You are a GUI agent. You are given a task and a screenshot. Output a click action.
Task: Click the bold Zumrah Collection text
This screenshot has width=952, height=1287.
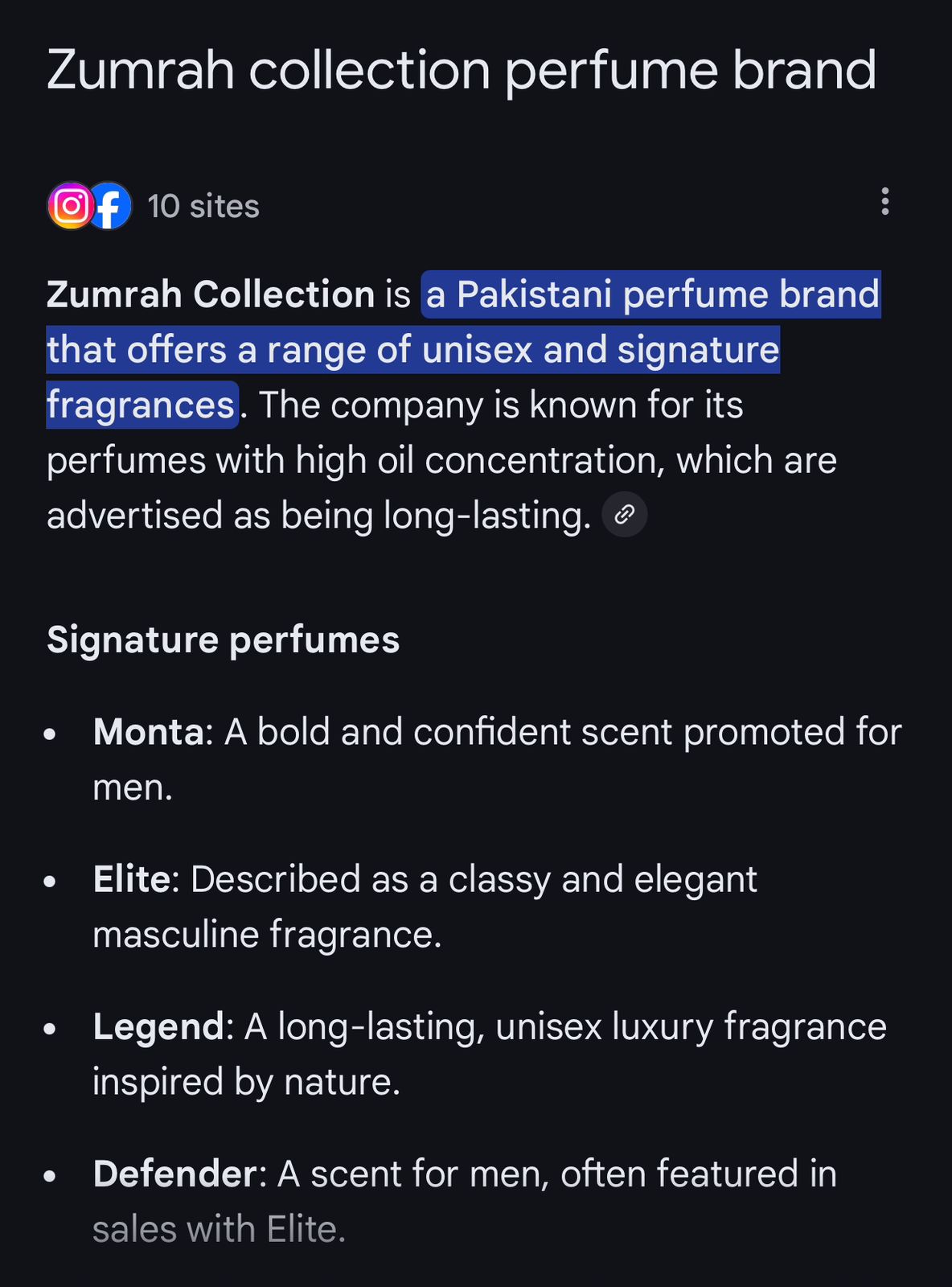[x=211, y=294]
